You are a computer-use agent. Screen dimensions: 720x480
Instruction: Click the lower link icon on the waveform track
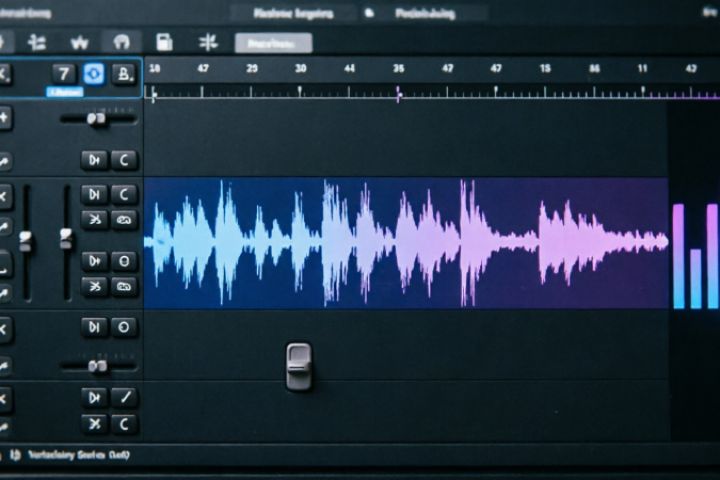(x=124, y=287)
